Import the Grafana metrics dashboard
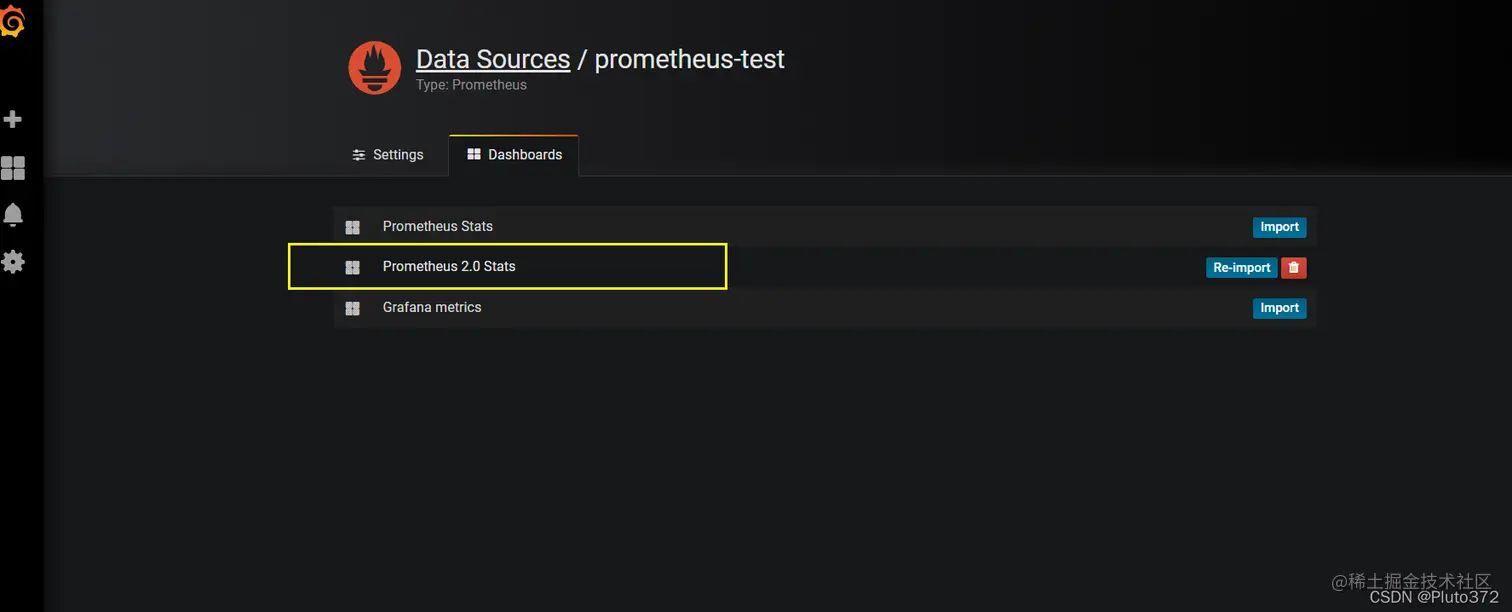 click(x=1279, y=308)
